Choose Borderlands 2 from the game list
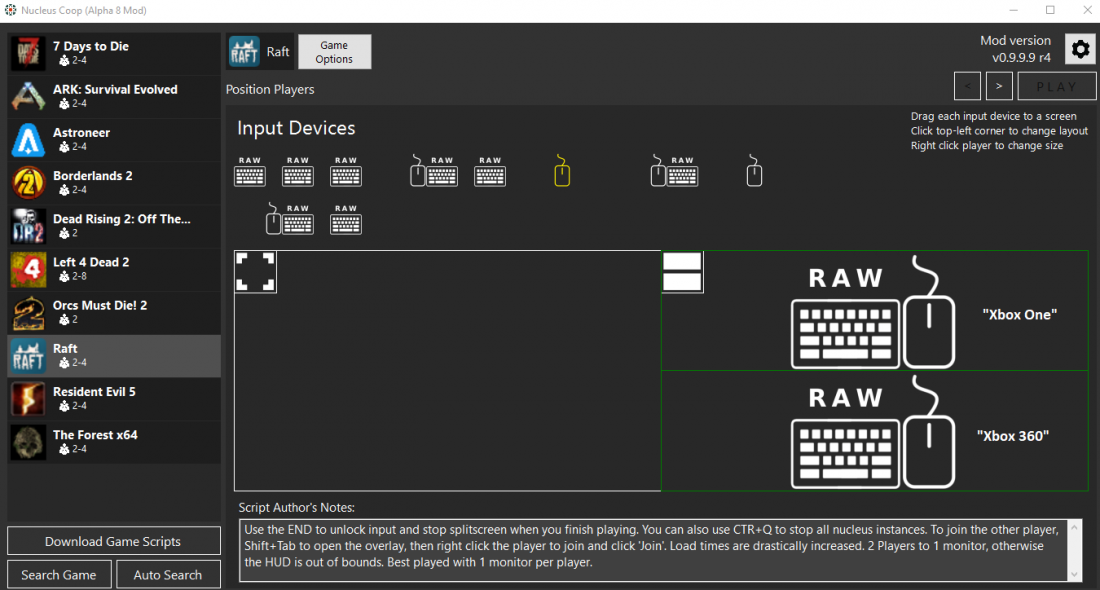 pos(113,182)
